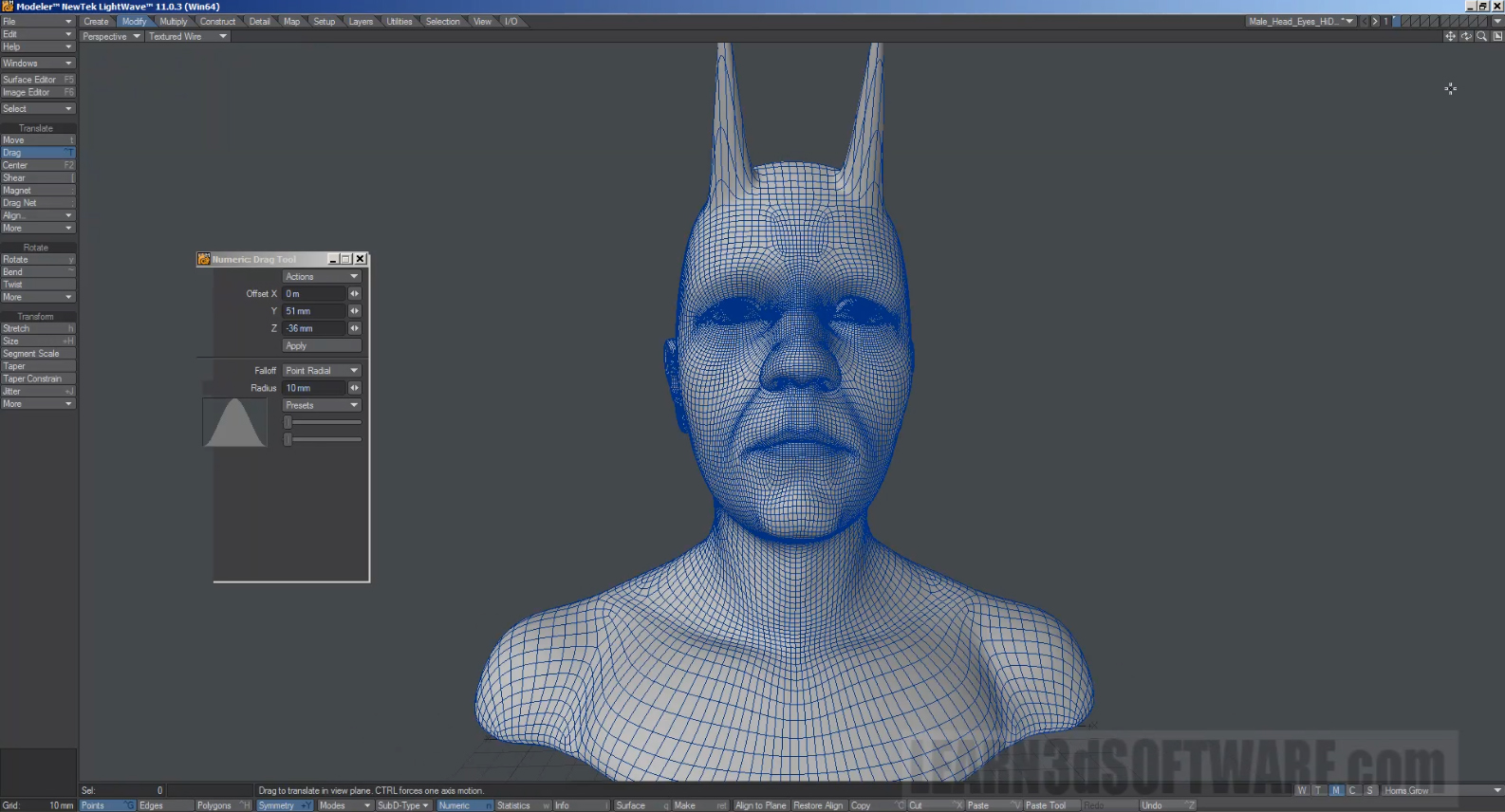Switch to the Construct tab
This screenshot has width=1505, height=812.
tap(217, 21)
